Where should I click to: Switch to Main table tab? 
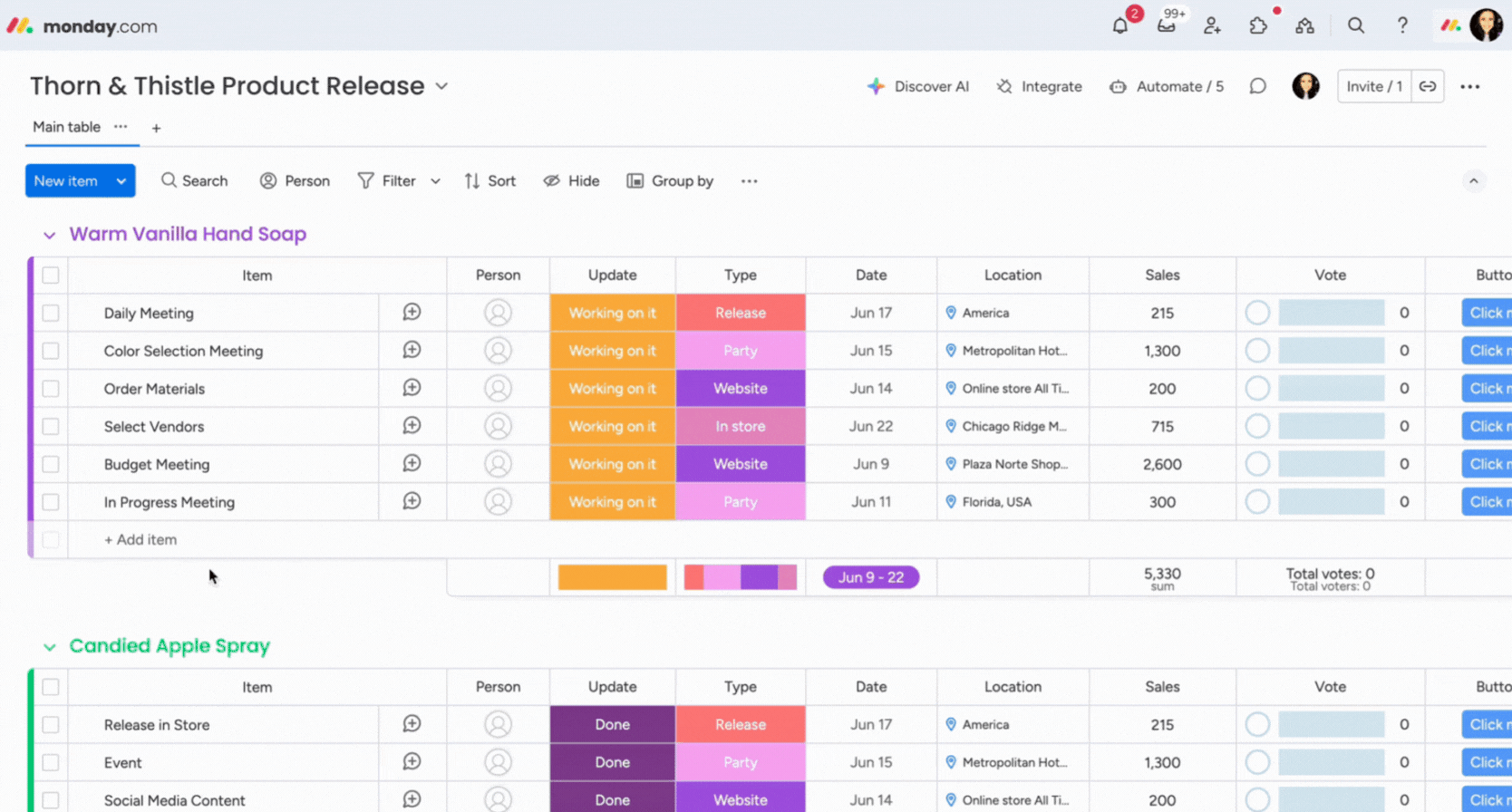(66, 127)
